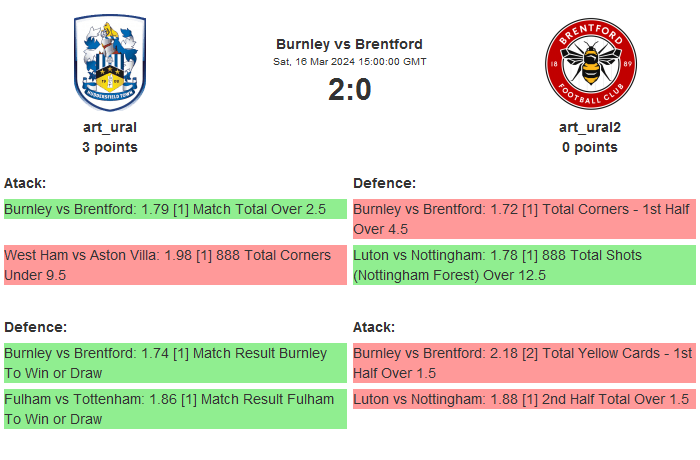Click the art_ural 3 points label
The width and height of the screenshot is (700, 460).
(110, 147)
